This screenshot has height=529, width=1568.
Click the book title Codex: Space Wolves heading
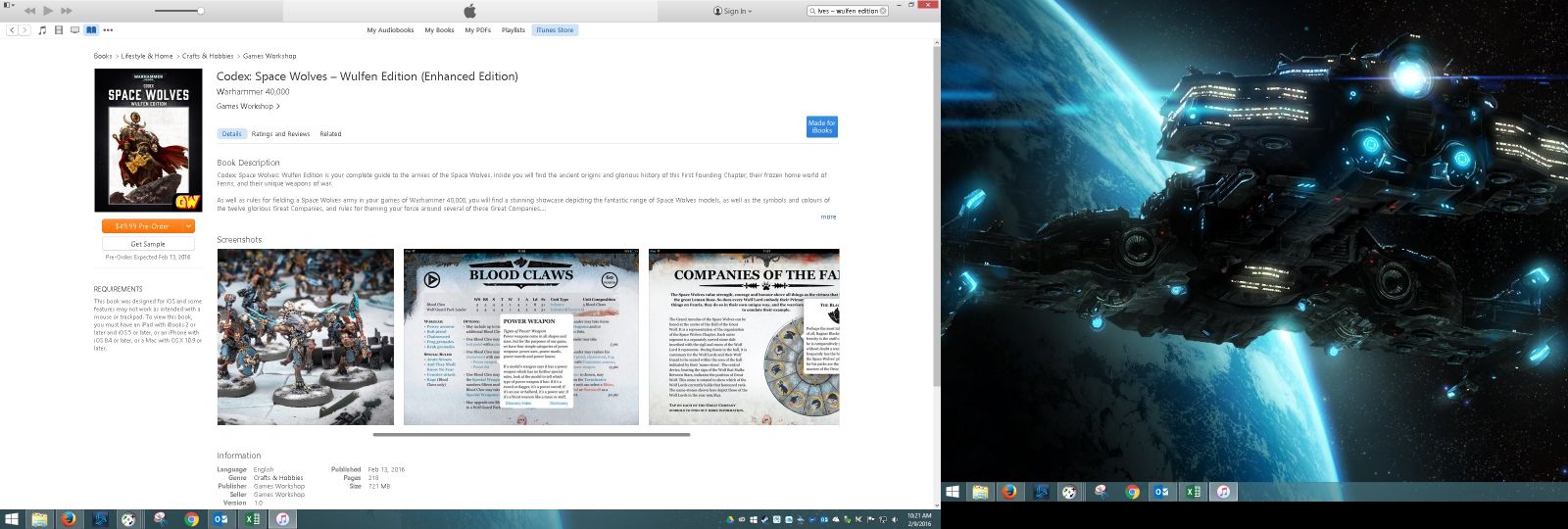pyautogui.click(x=367, y=76)
